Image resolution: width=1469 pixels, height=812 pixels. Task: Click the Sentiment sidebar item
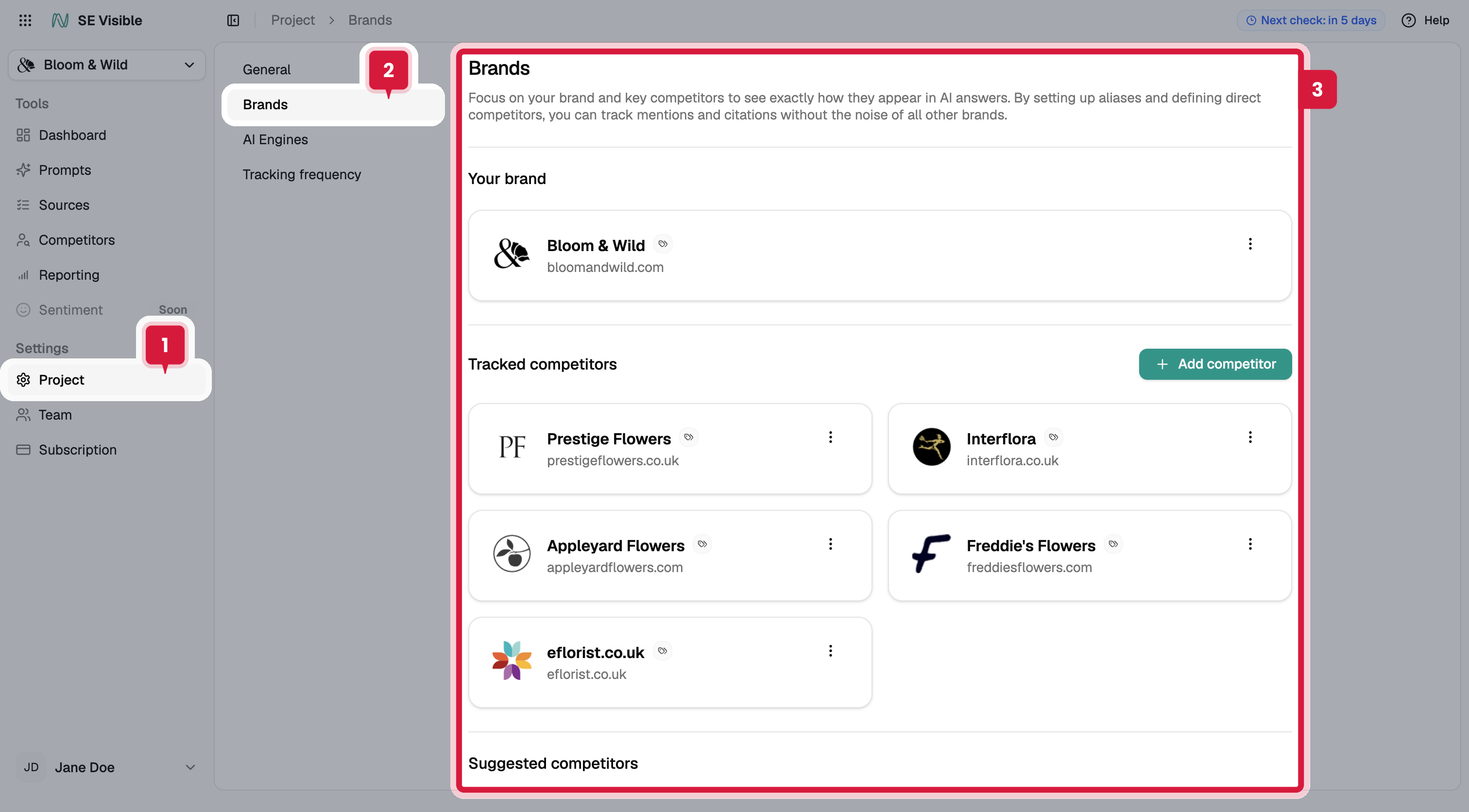coord(107,310)
